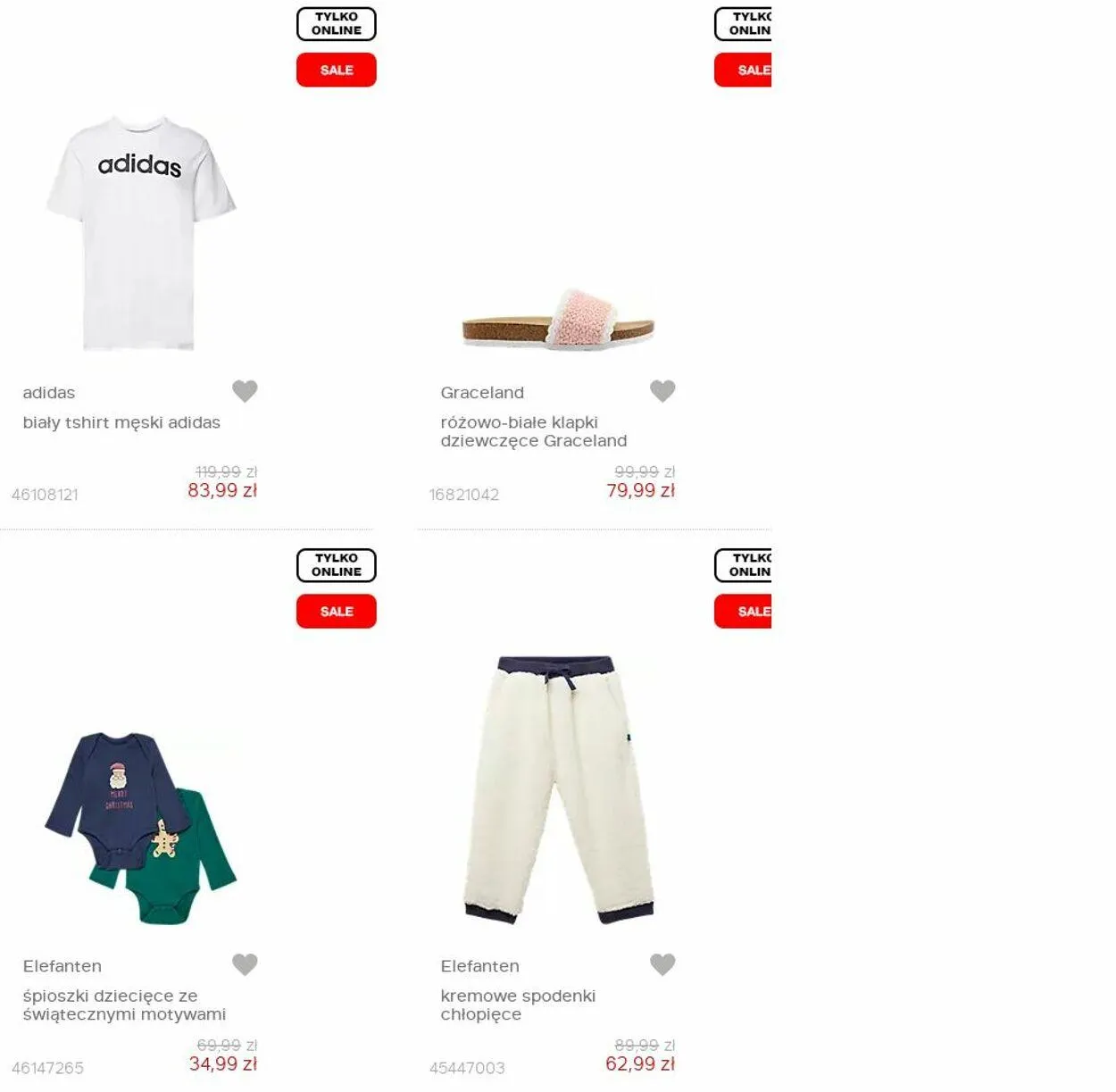This screenshot has height=1092, width=1116.
Task: Open 'śpioszki dziecięce ze świątecznymi motywami' link
Action: [124, 1004]
